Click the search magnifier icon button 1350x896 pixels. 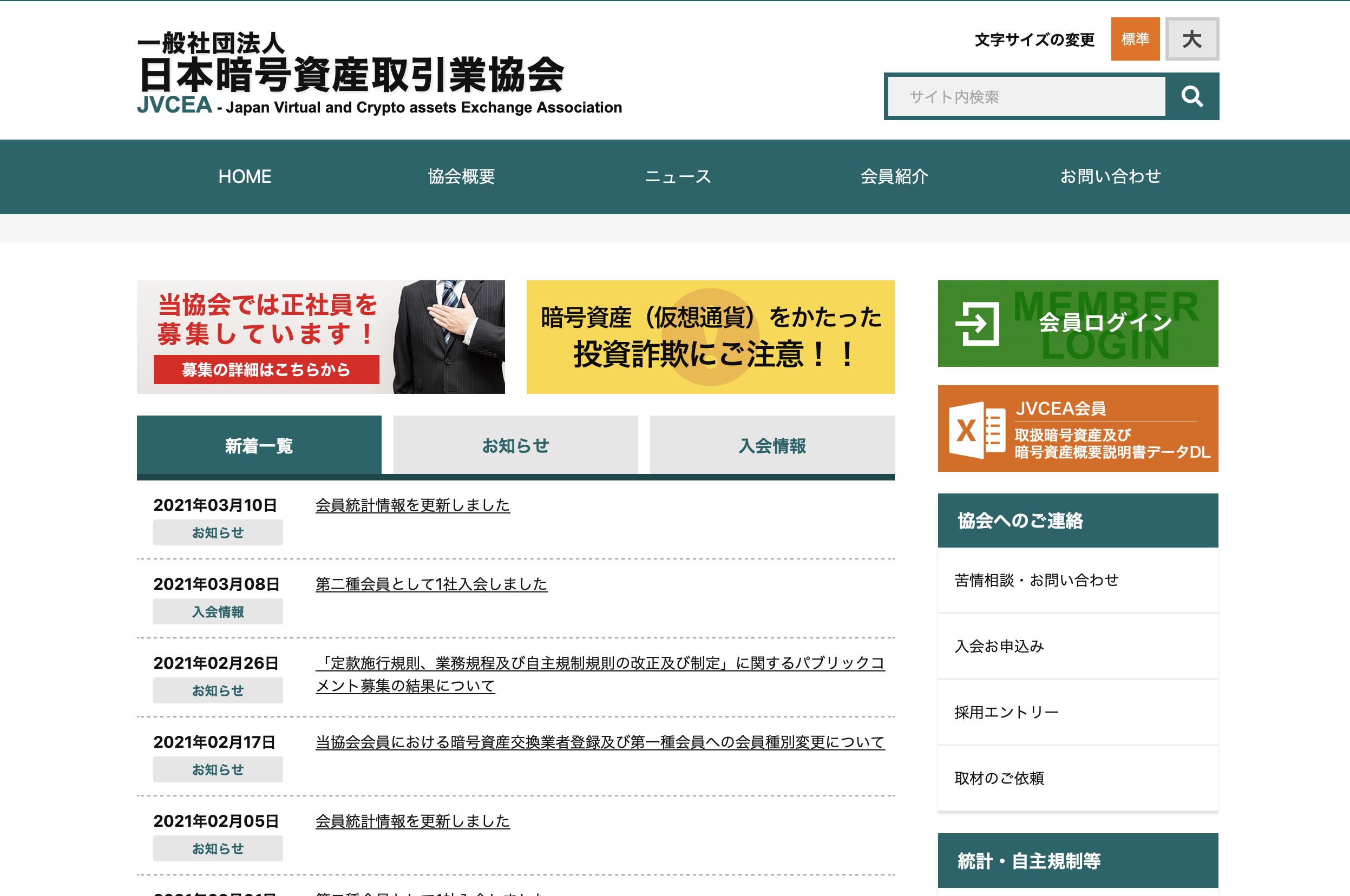click(1192, 96)
